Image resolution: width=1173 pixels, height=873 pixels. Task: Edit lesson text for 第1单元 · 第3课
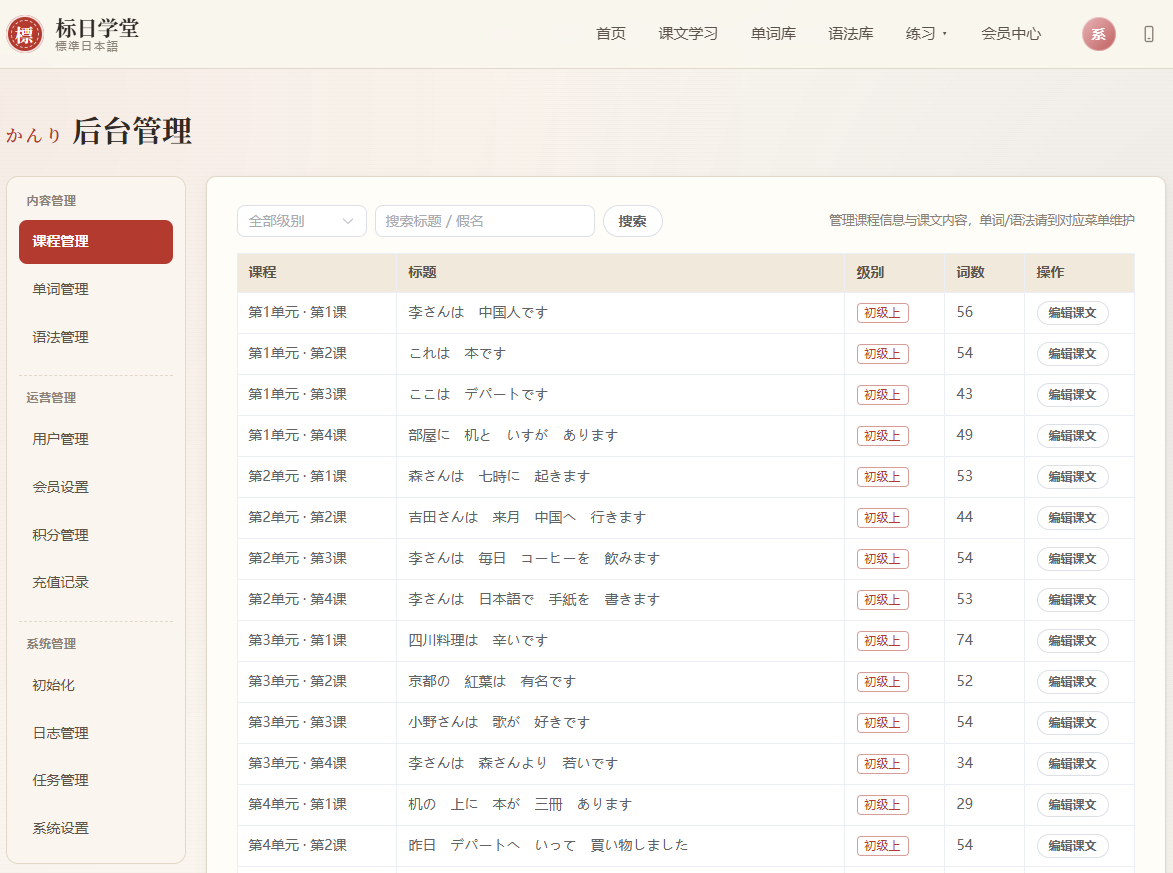[1072, 394]
